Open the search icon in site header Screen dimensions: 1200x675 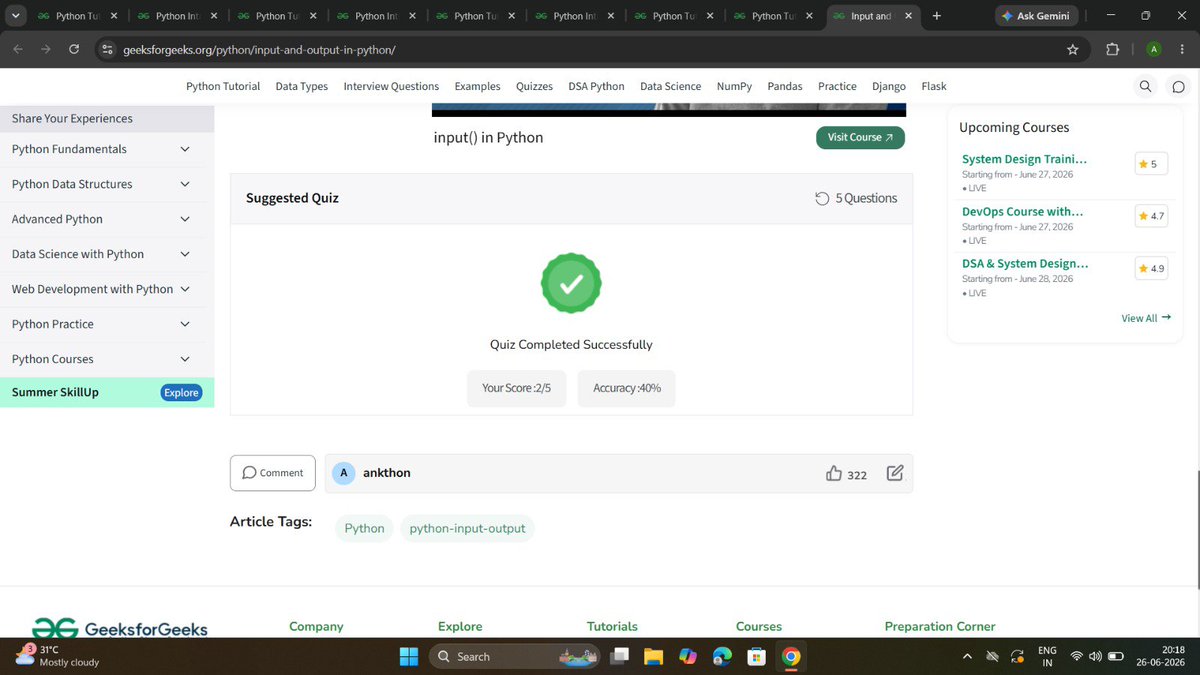click(1146, 86)
